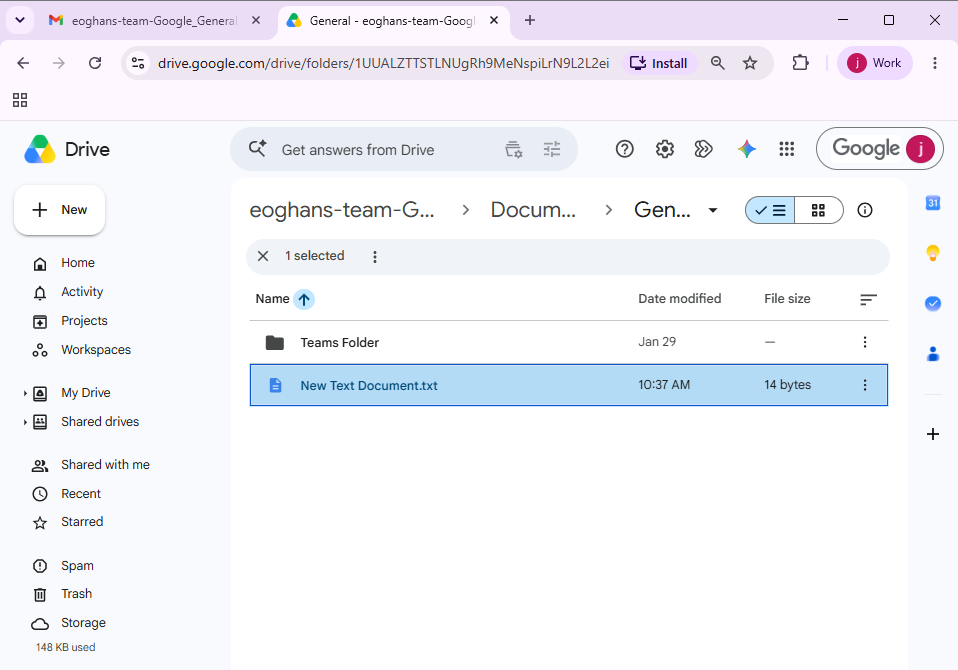Clear the selection with X icon
958x670 pixels.
[x=263, y=256]
